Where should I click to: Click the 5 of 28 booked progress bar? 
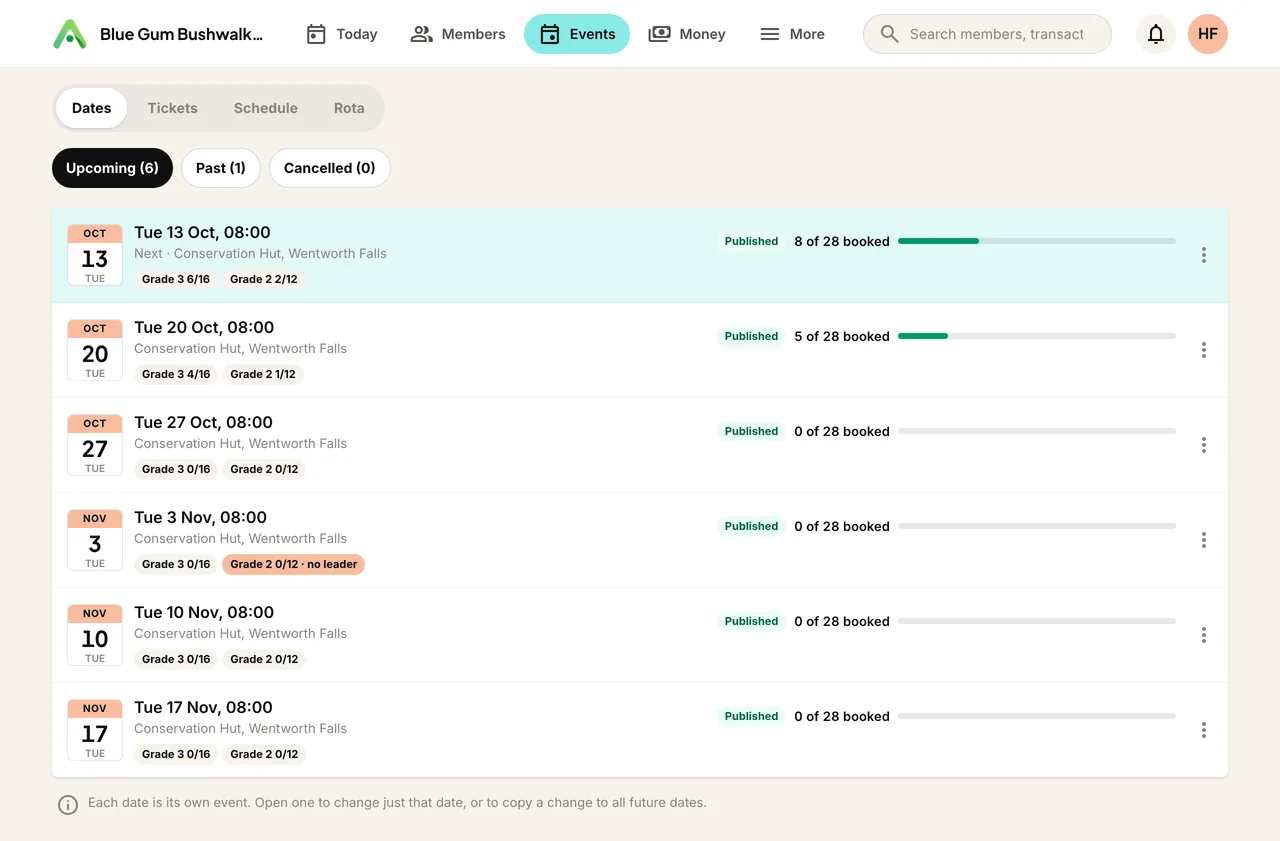click(1037, 336)
